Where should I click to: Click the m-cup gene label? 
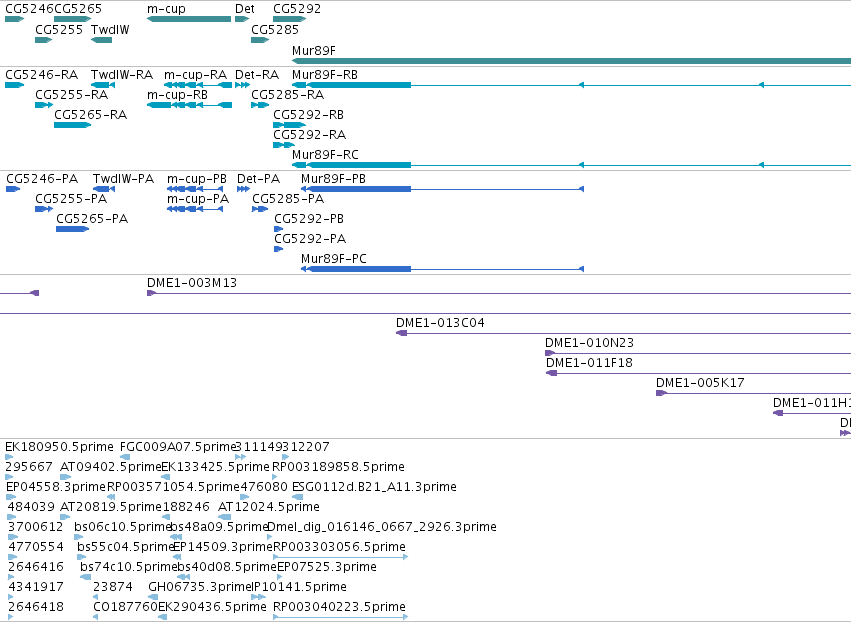[166, 9]
